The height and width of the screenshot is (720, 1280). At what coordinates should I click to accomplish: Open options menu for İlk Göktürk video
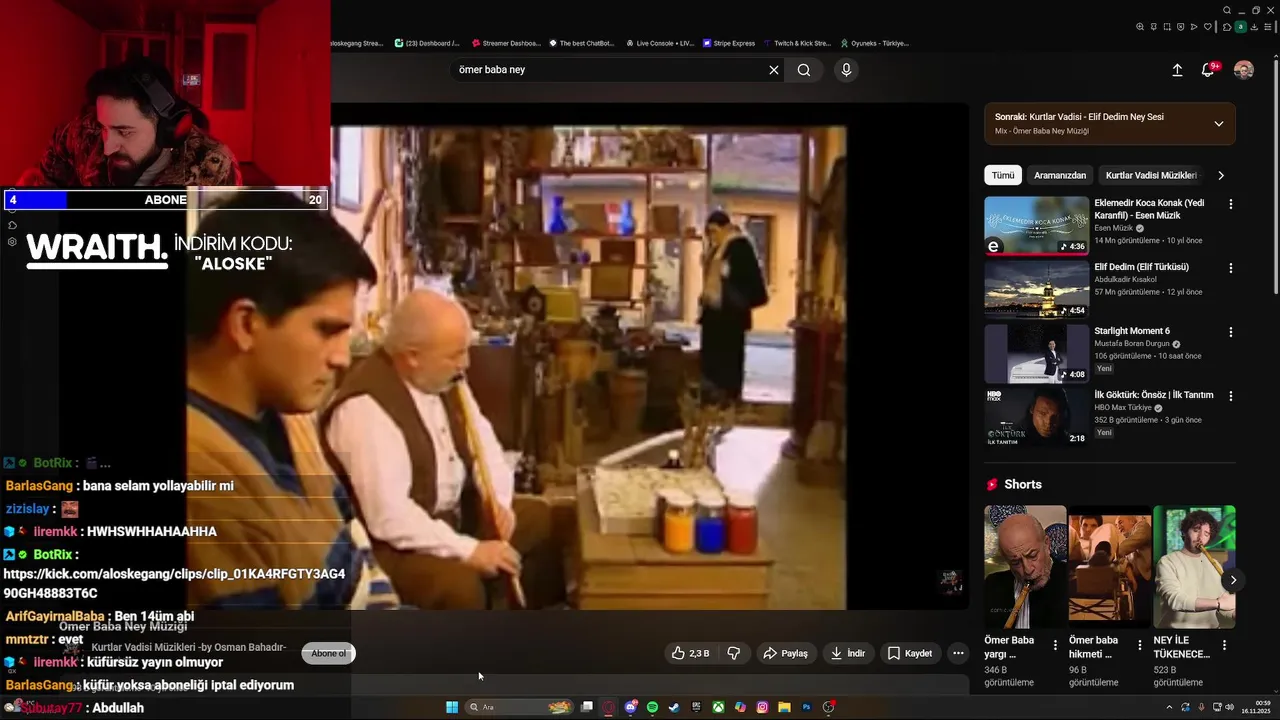(1231, 396)
